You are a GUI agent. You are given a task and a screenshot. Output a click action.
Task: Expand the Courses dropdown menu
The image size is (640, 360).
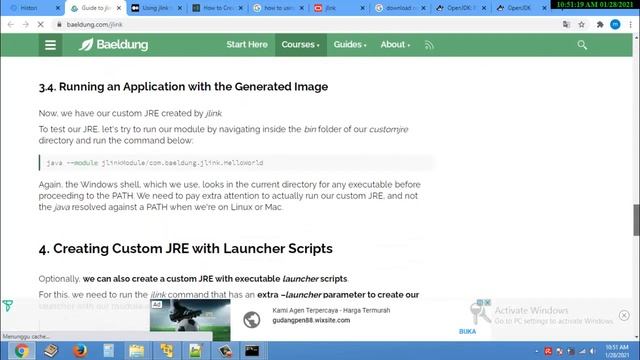[x=300, y=45]
